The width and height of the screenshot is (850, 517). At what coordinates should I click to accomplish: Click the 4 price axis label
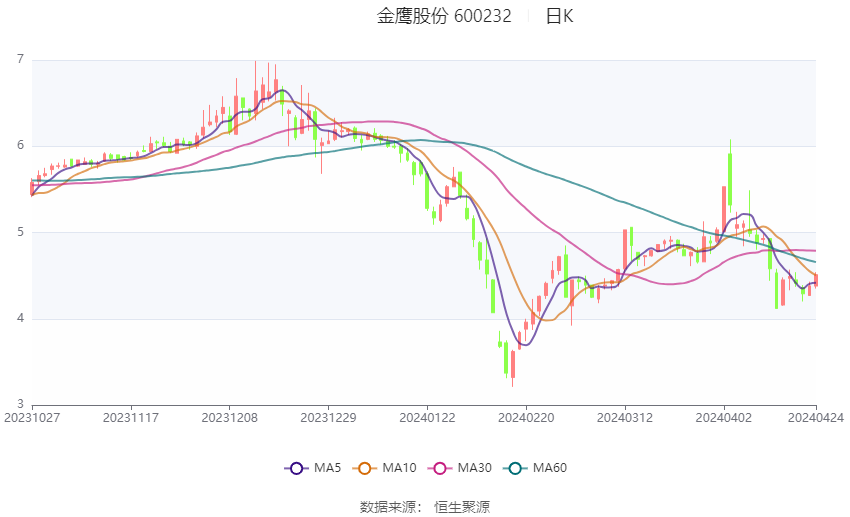click(21, 318)
